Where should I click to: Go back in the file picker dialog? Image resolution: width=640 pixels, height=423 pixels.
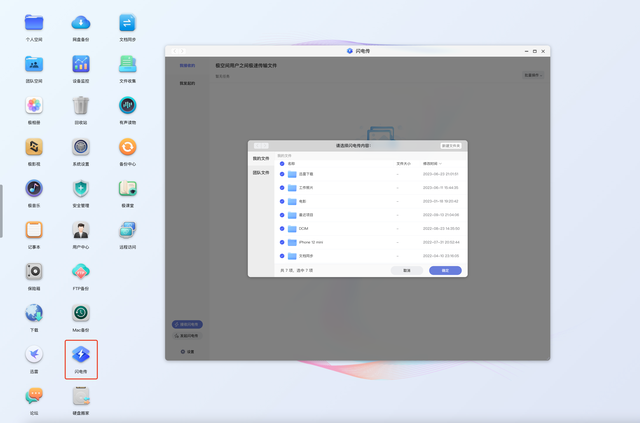click(x=258, y=146)
